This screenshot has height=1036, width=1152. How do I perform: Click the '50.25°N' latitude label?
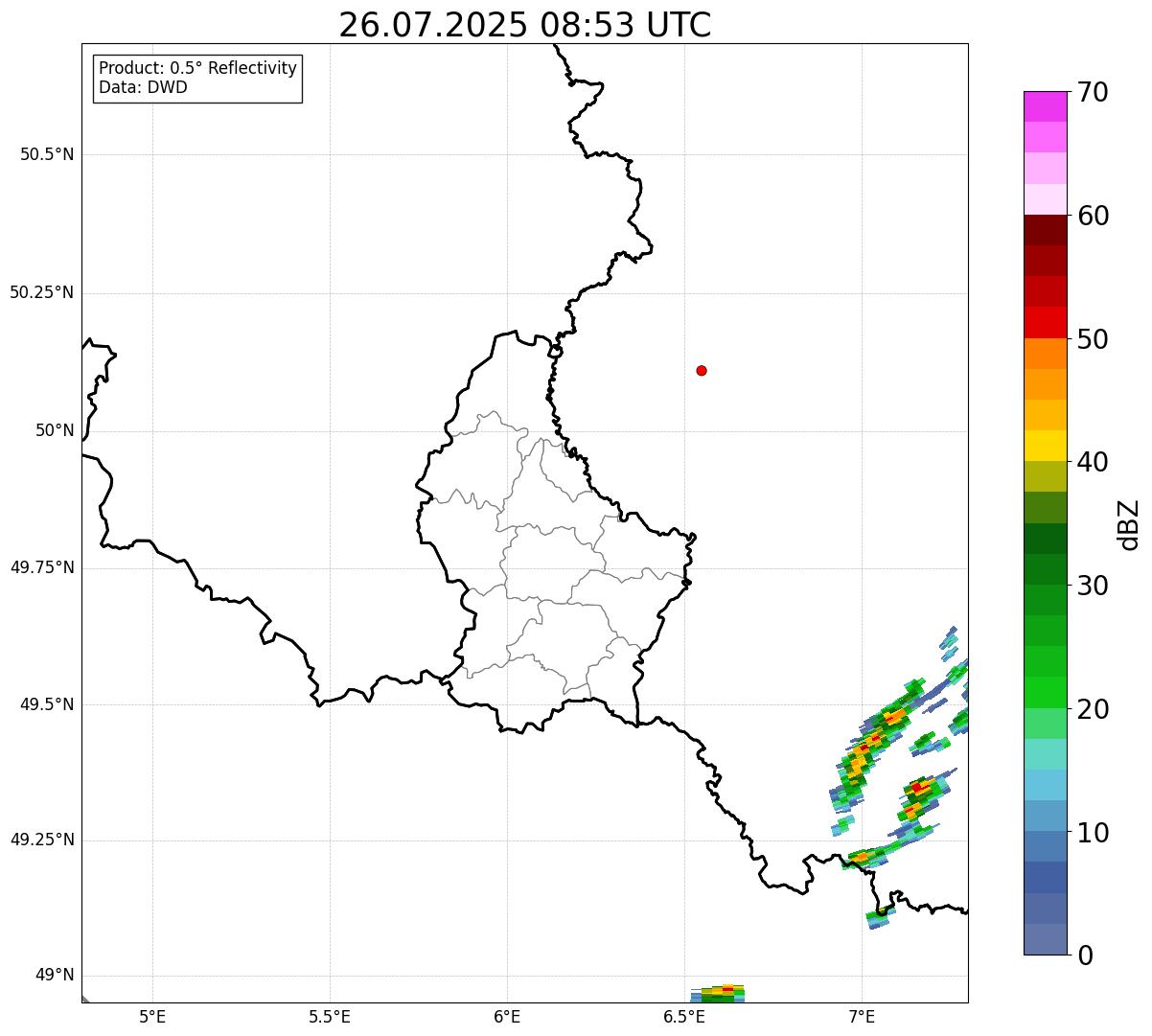point(42,292)
